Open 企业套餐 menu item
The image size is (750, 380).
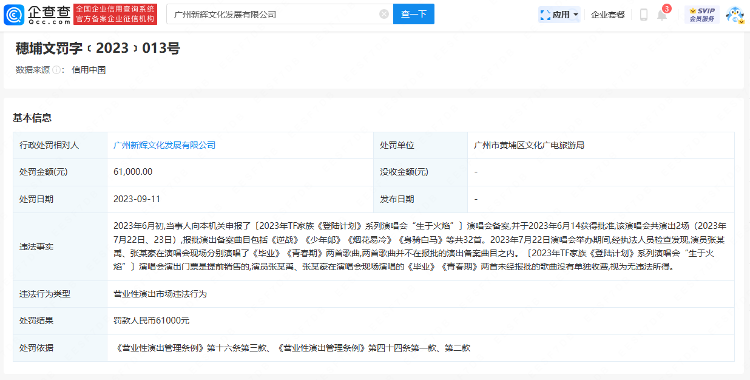(607, 14)
